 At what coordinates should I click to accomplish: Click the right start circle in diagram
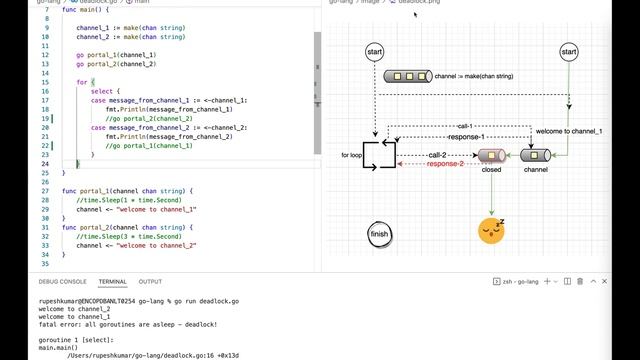[x=569, y=52]
